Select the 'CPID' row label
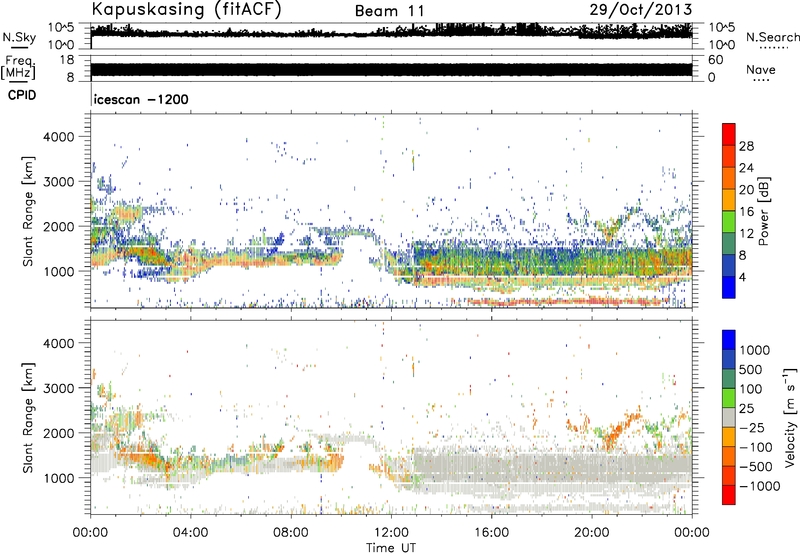This screenshot has height=554, width=800. point(22,95)
